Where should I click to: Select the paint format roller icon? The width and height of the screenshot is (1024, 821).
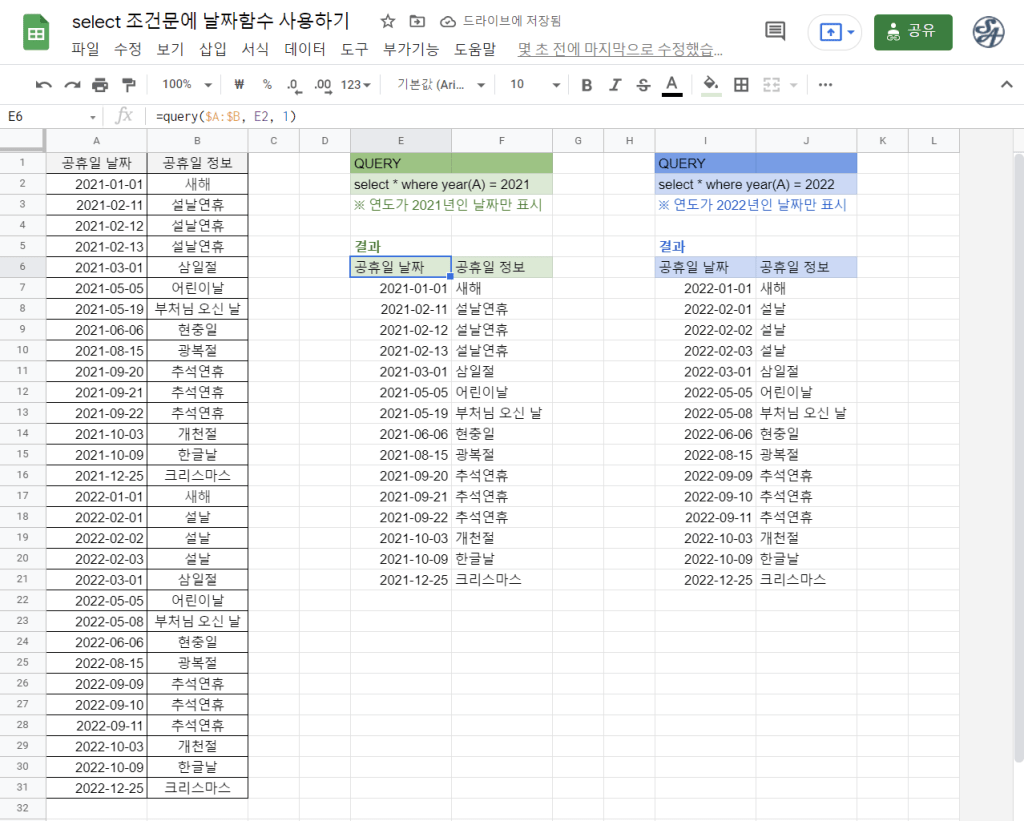128,85
